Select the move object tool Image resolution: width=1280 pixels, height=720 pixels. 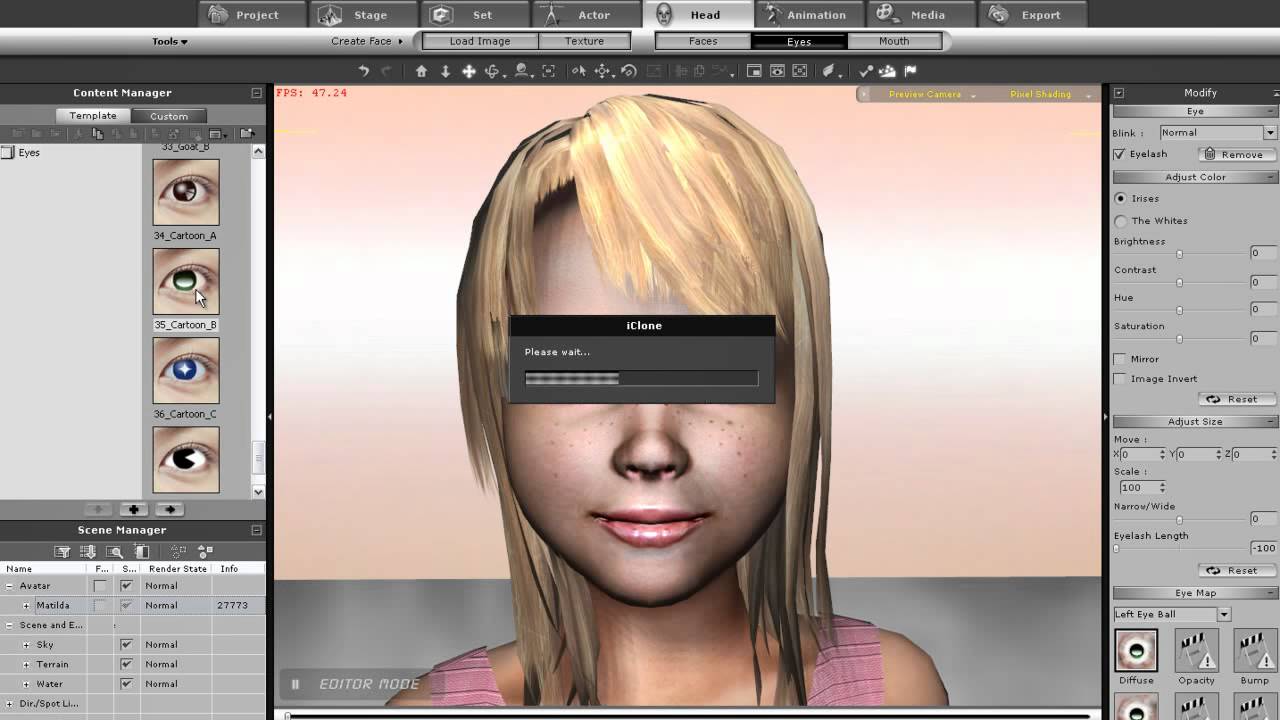[603, 71]
